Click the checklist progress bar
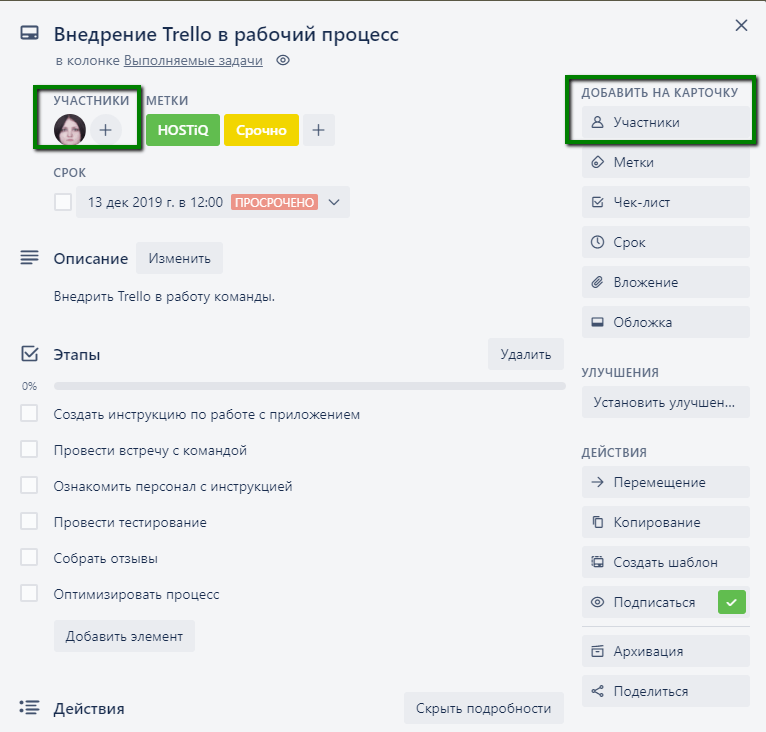 click(310, 386)
